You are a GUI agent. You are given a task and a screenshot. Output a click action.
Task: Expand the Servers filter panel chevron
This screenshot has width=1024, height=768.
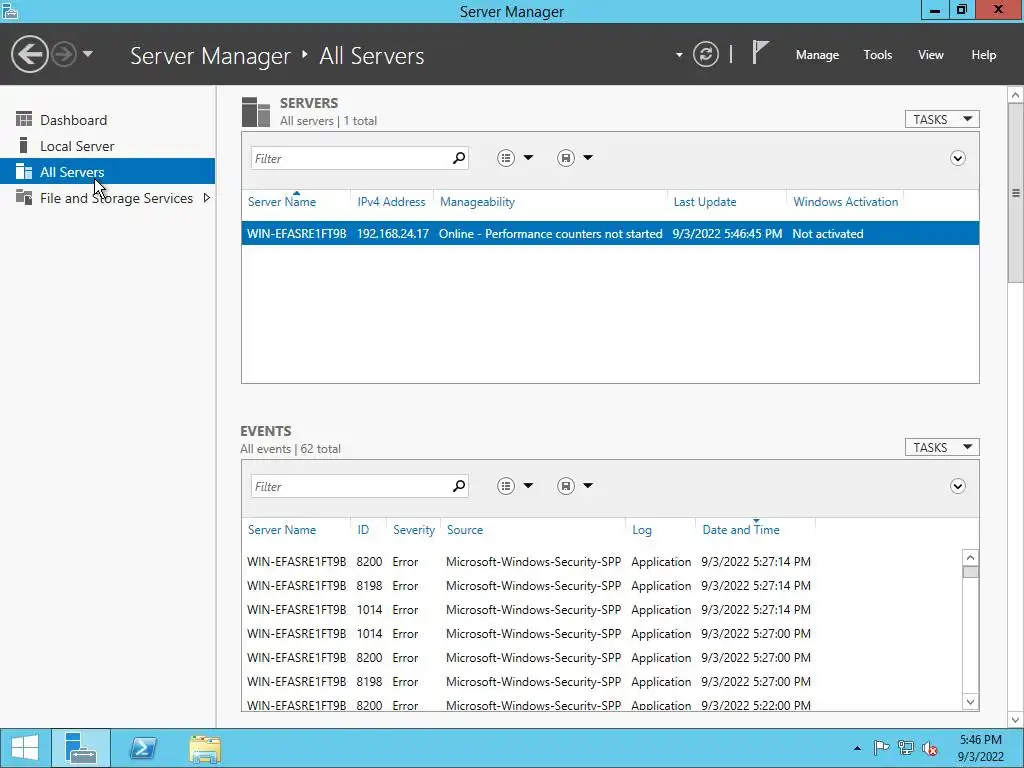coord(957,158)
